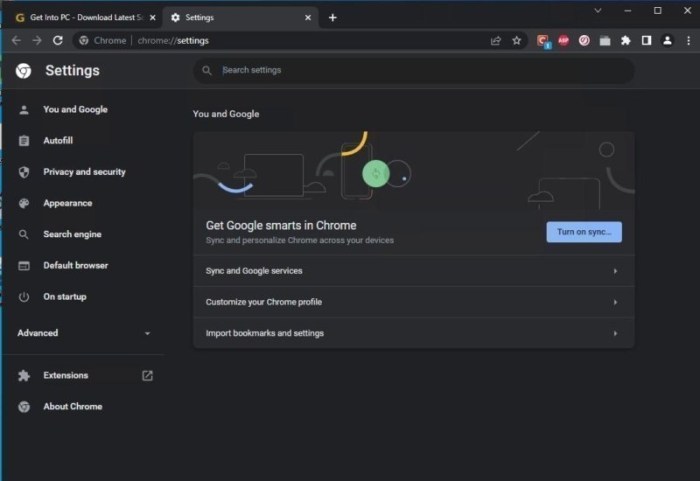Screen dimensions: 700x481
Task: Open the profile avatar menu
Action: click(x=667, y=41)
